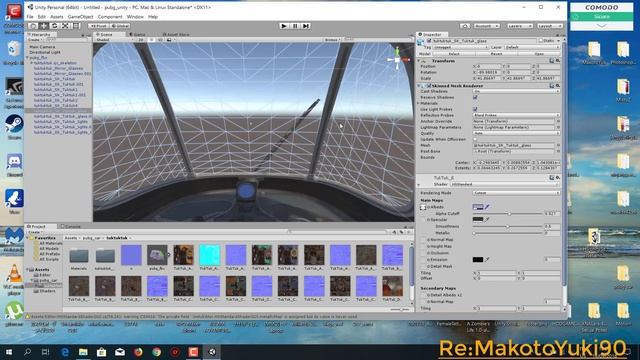Click the cloud services icon
Screen dimensions: 640x360
465,26
